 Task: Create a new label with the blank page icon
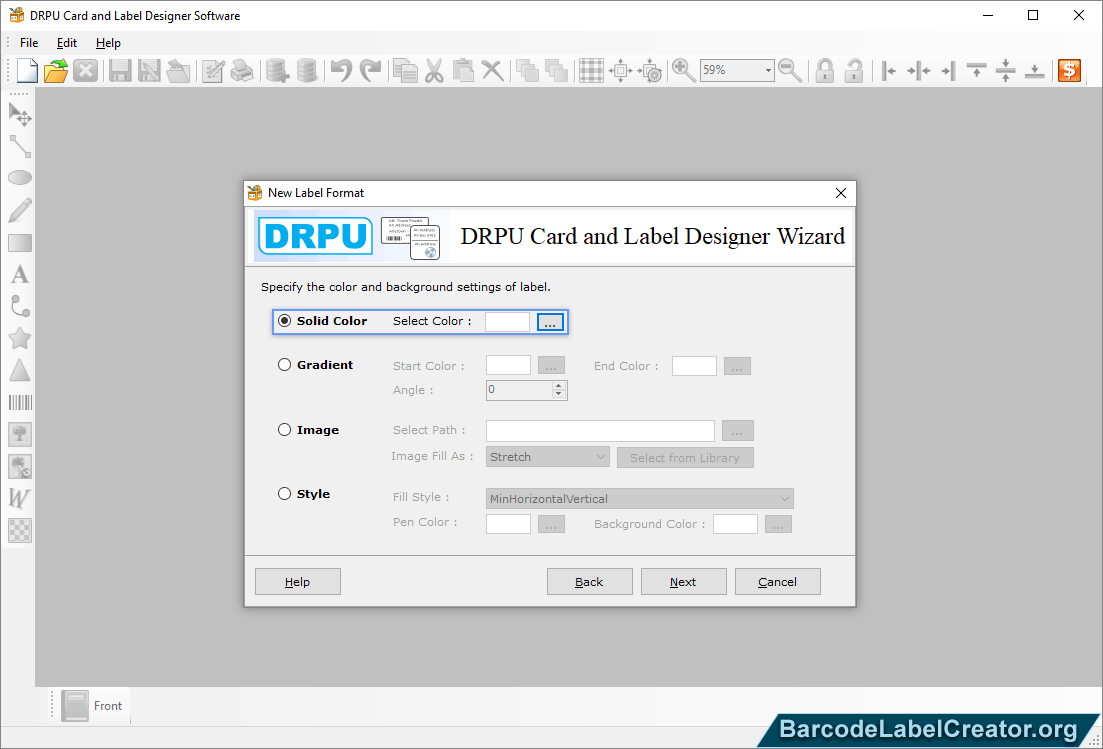[27, 70]
